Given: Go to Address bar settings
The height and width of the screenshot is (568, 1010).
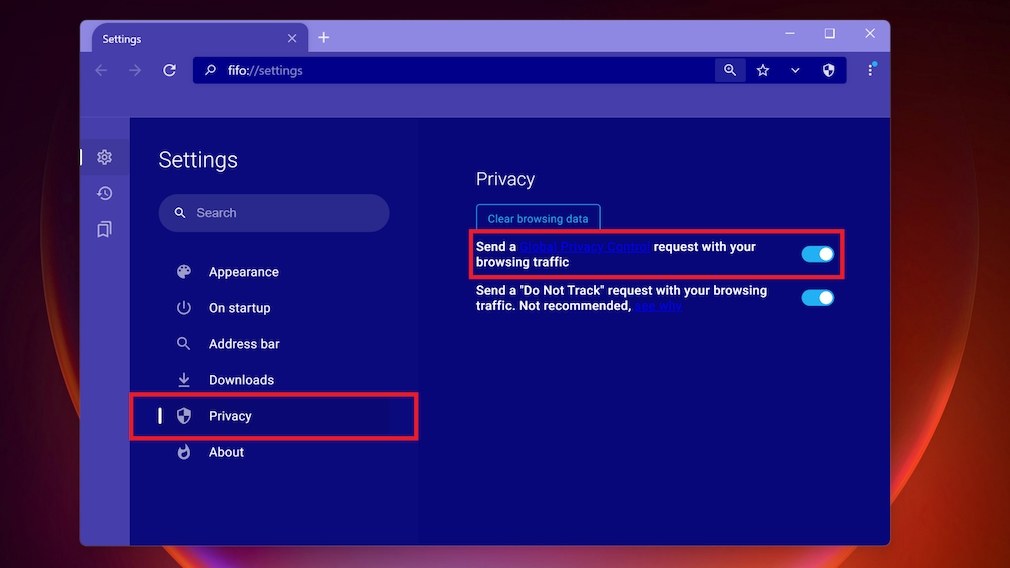Looking at the screenshot, I should tap(244, 344).
